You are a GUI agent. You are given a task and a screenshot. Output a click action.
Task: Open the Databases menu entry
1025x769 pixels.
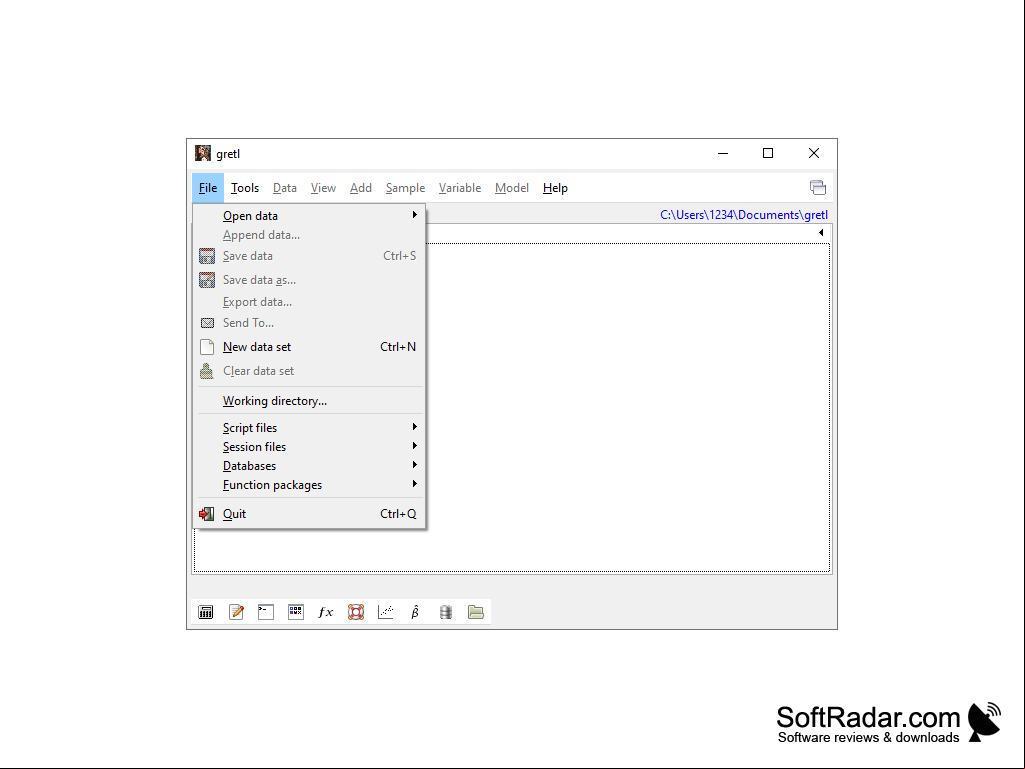[x=309, y=466]
